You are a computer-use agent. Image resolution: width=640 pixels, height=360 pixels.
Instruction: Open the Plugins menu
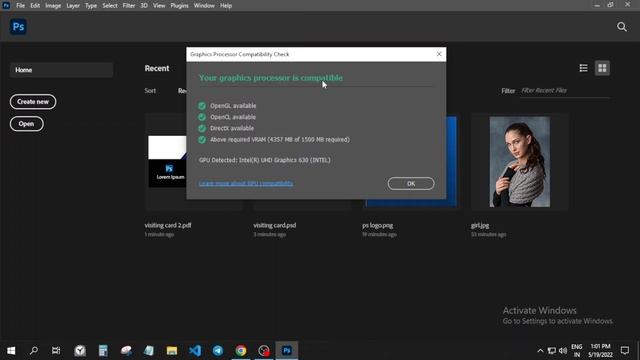pyautogui.click(x=180, y=6)
